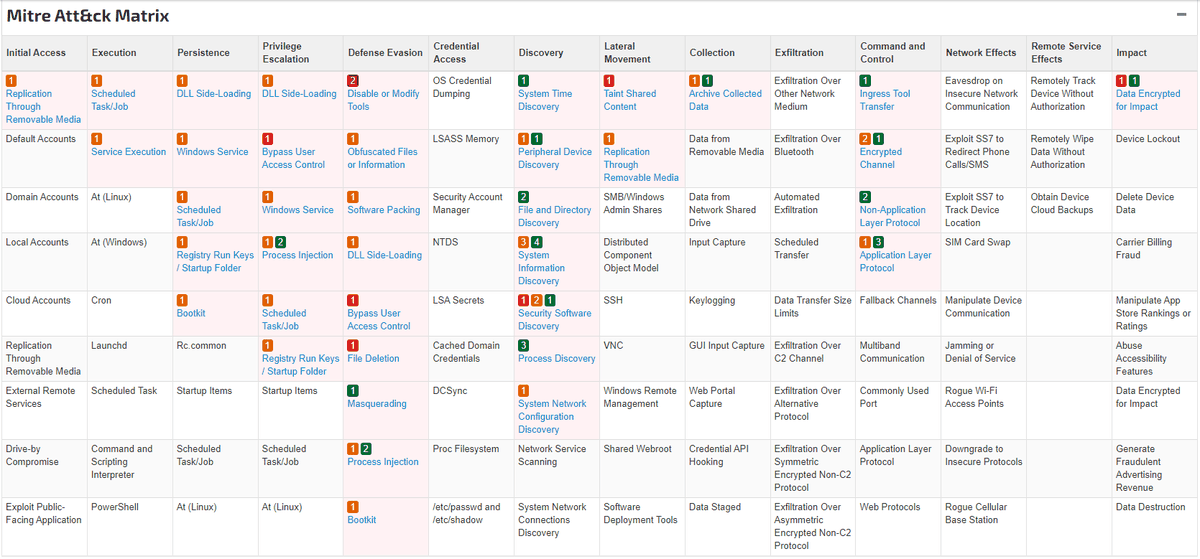The image size is (1200, 559).
Task: Open Process Discovery link
Action: [x=556, y=358]
